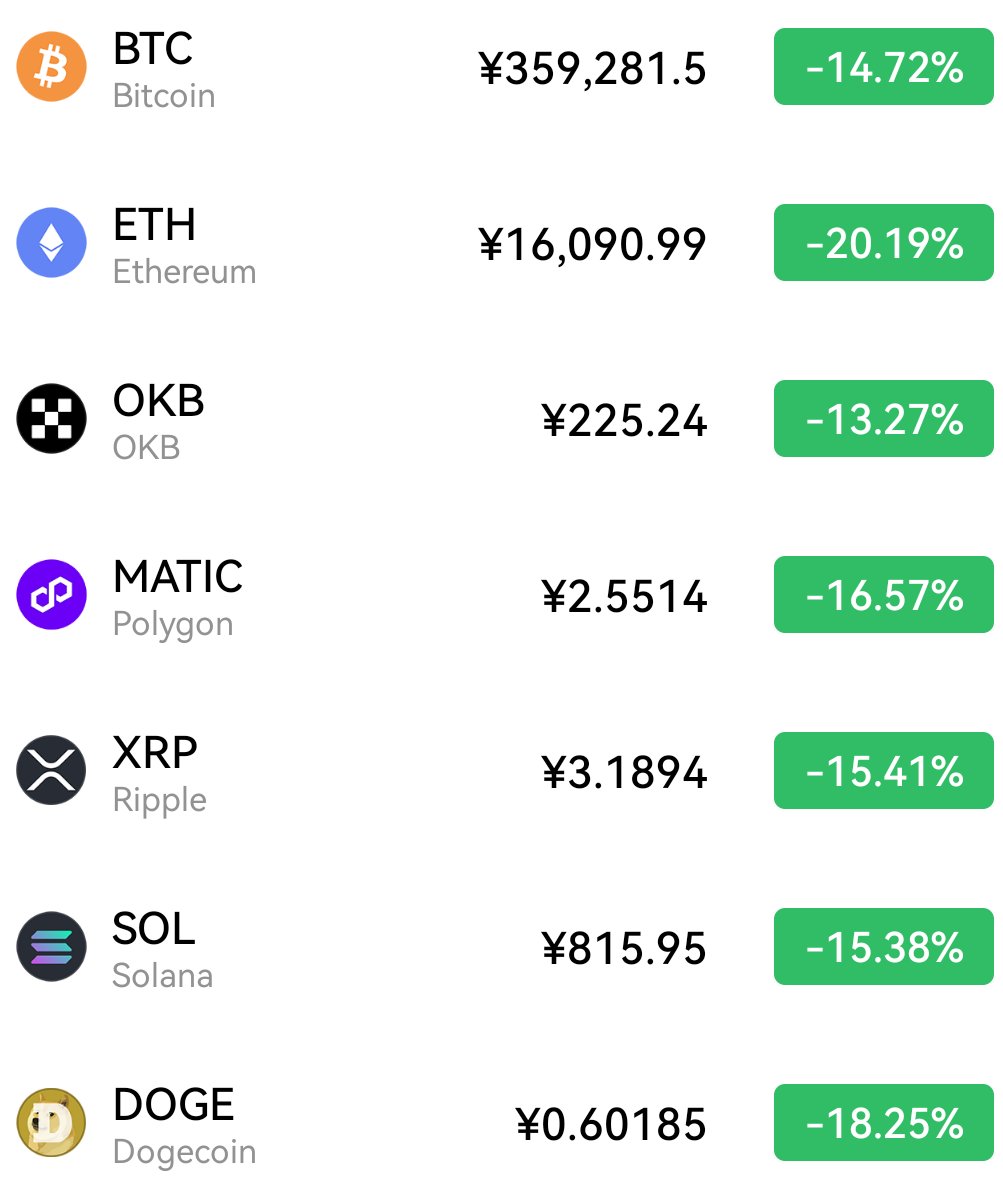Click the Solana striped logo icon
The height and width of the screenshot is (1182, 1003).
[51, 946]
